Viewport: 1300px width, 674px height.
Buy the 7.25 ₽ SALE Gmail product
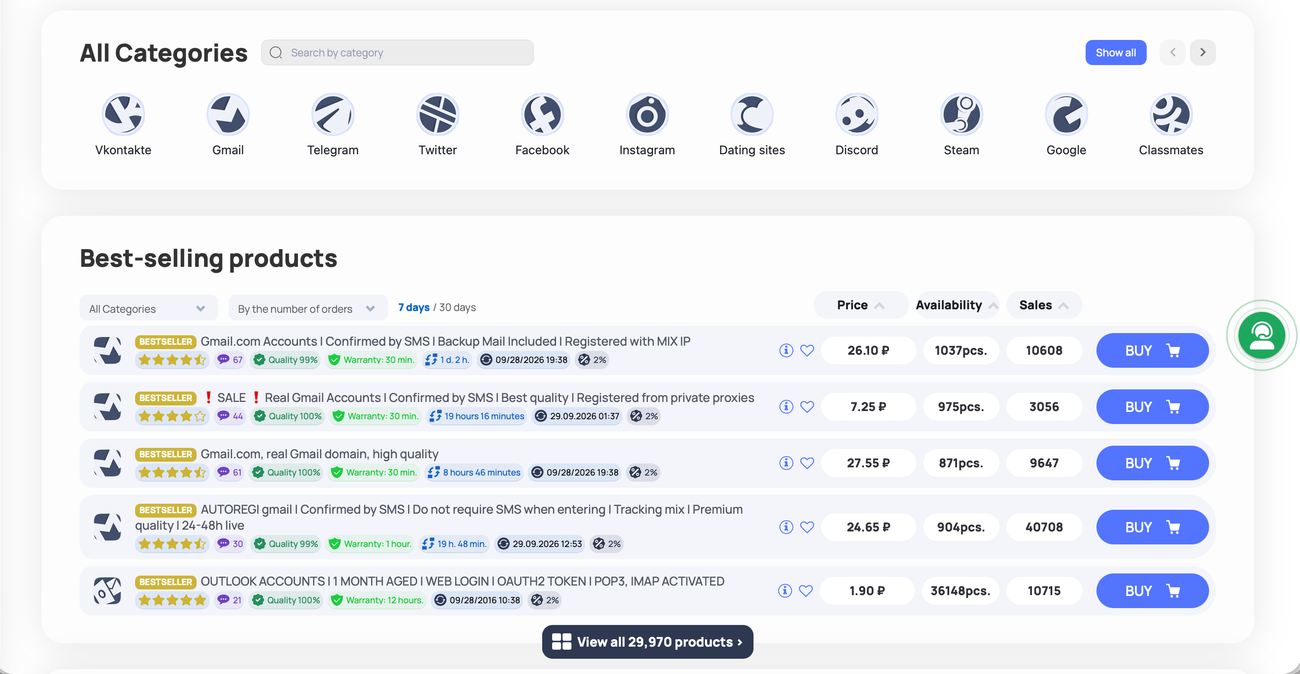[1152, 407]
